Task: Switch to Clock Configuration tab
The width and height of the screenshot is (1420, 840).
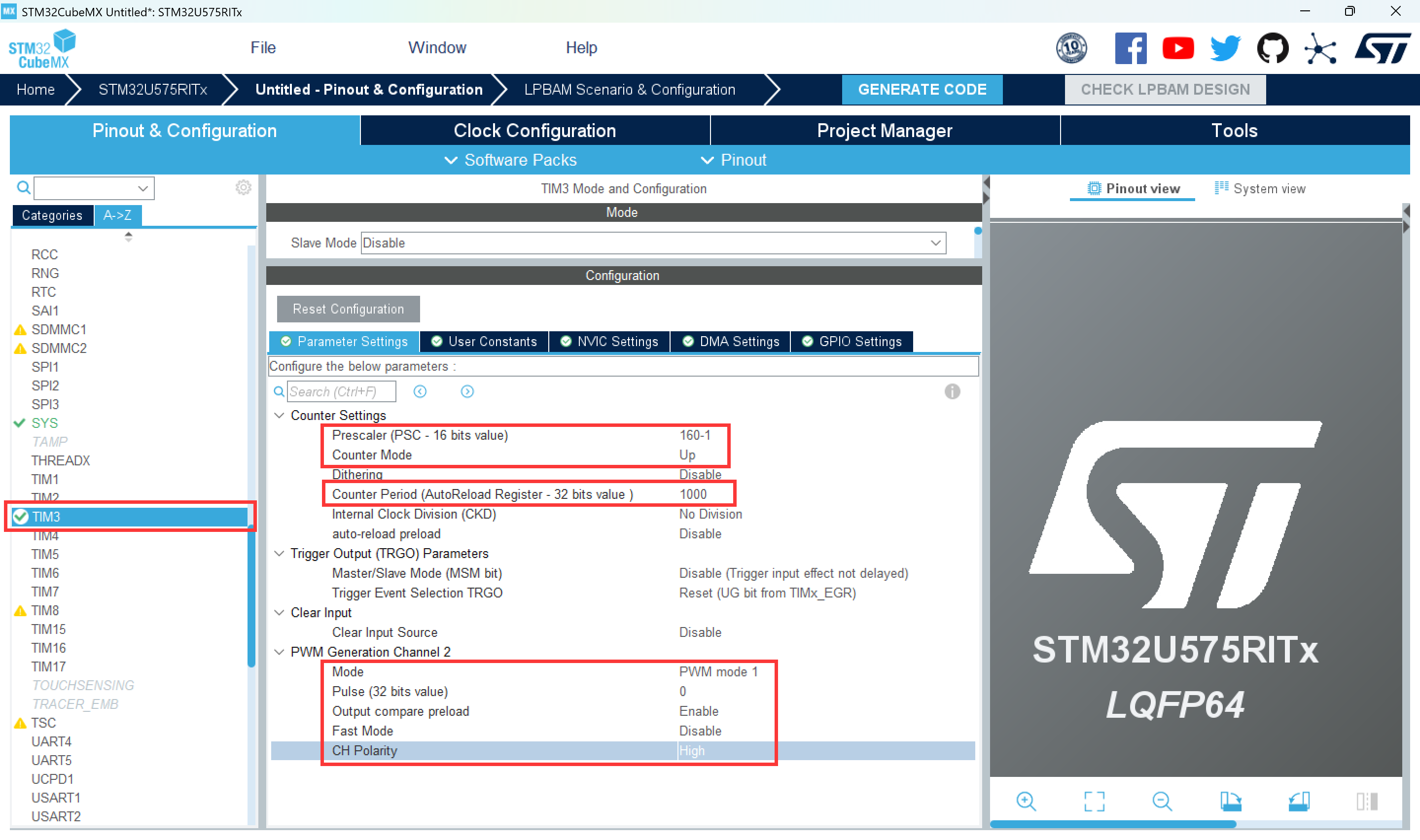Action: point(535,130)
